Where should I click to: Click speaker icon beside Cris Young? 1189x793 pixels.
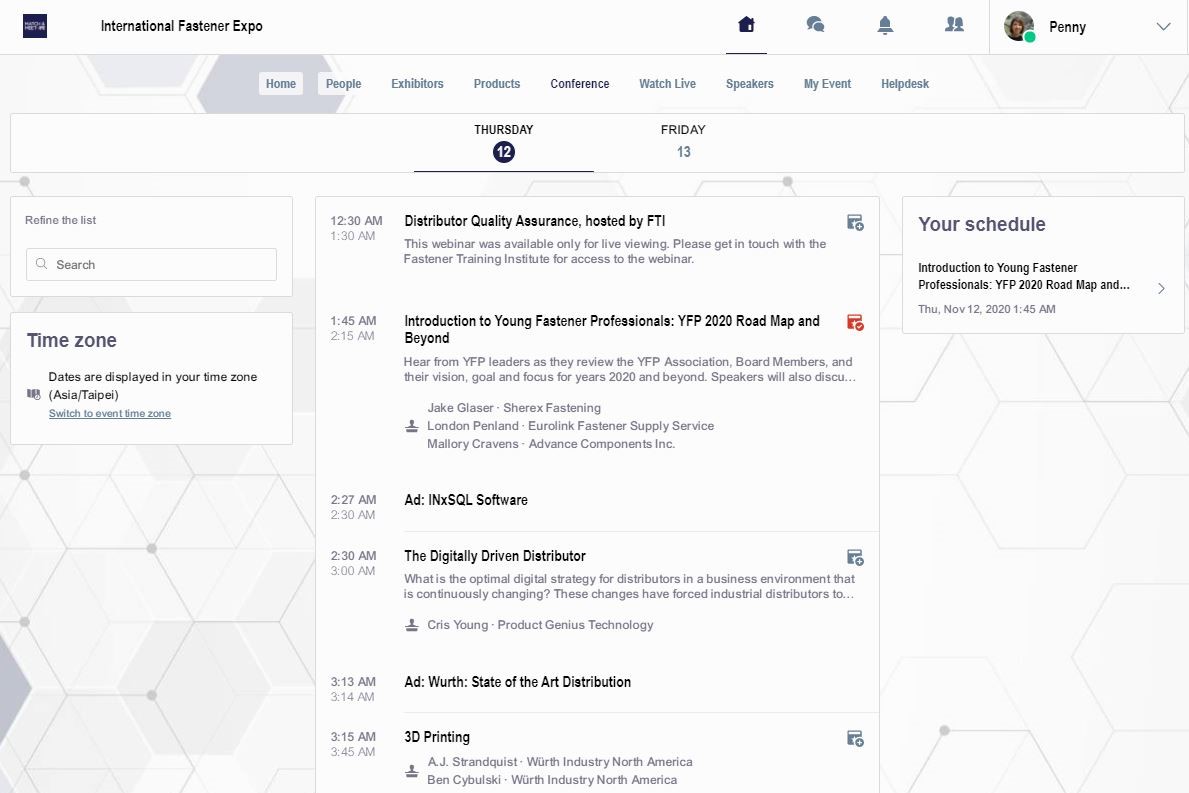tap(412, 625)
